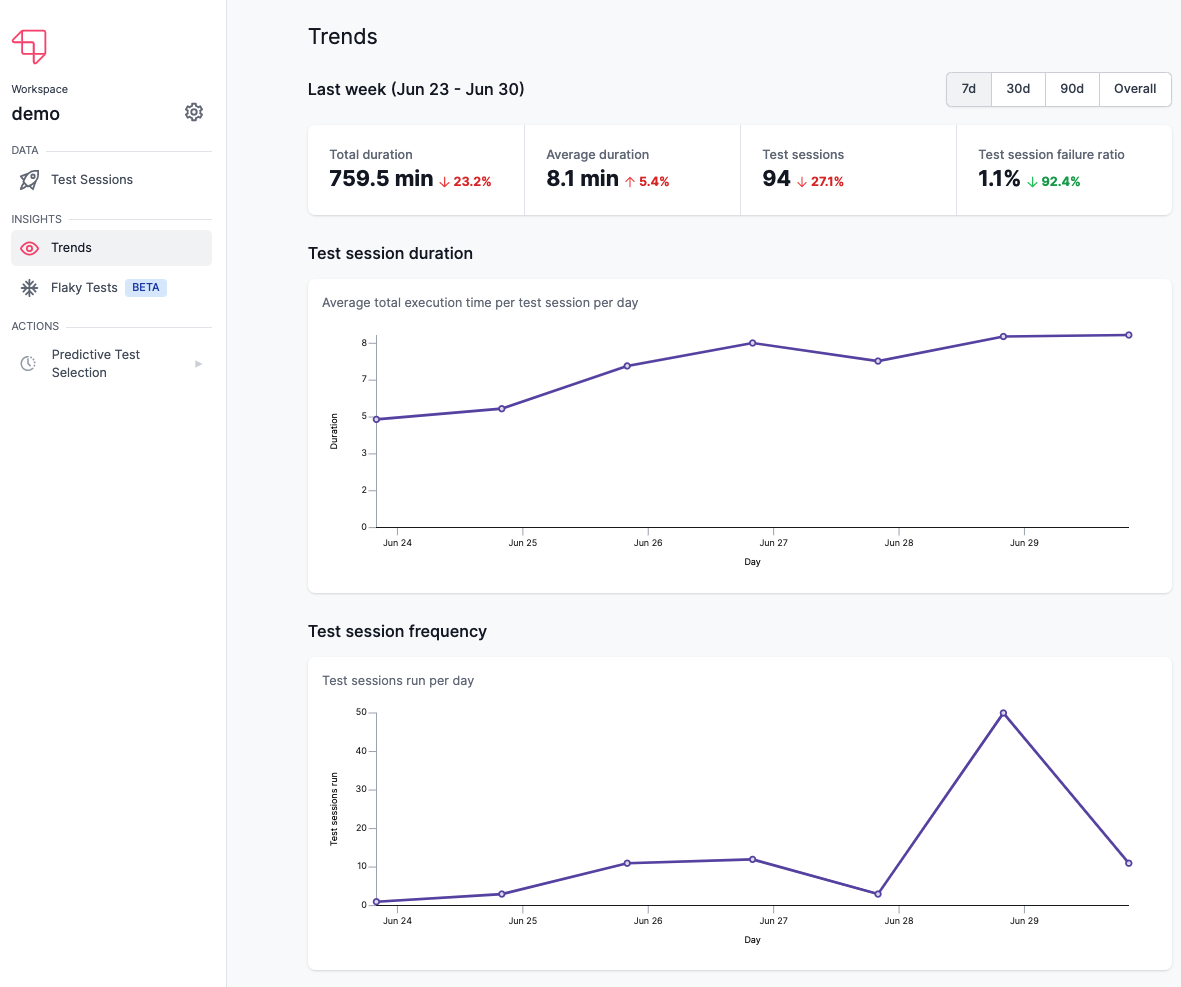Switch to 90d time range
The image size is (1181, 987).
1072,89
